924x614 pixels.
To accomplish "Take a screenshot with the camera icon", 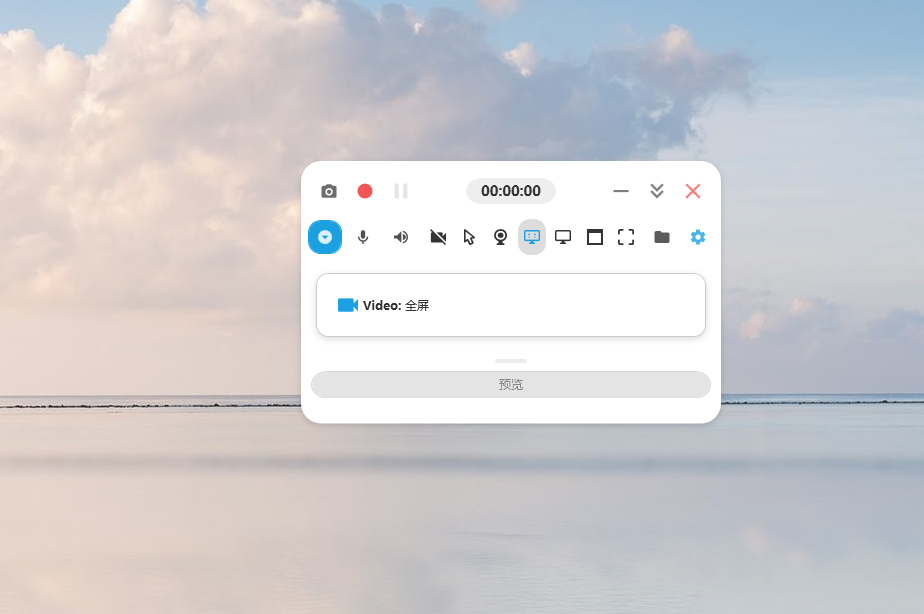I will pyautogui.click(x=329, y=191).
